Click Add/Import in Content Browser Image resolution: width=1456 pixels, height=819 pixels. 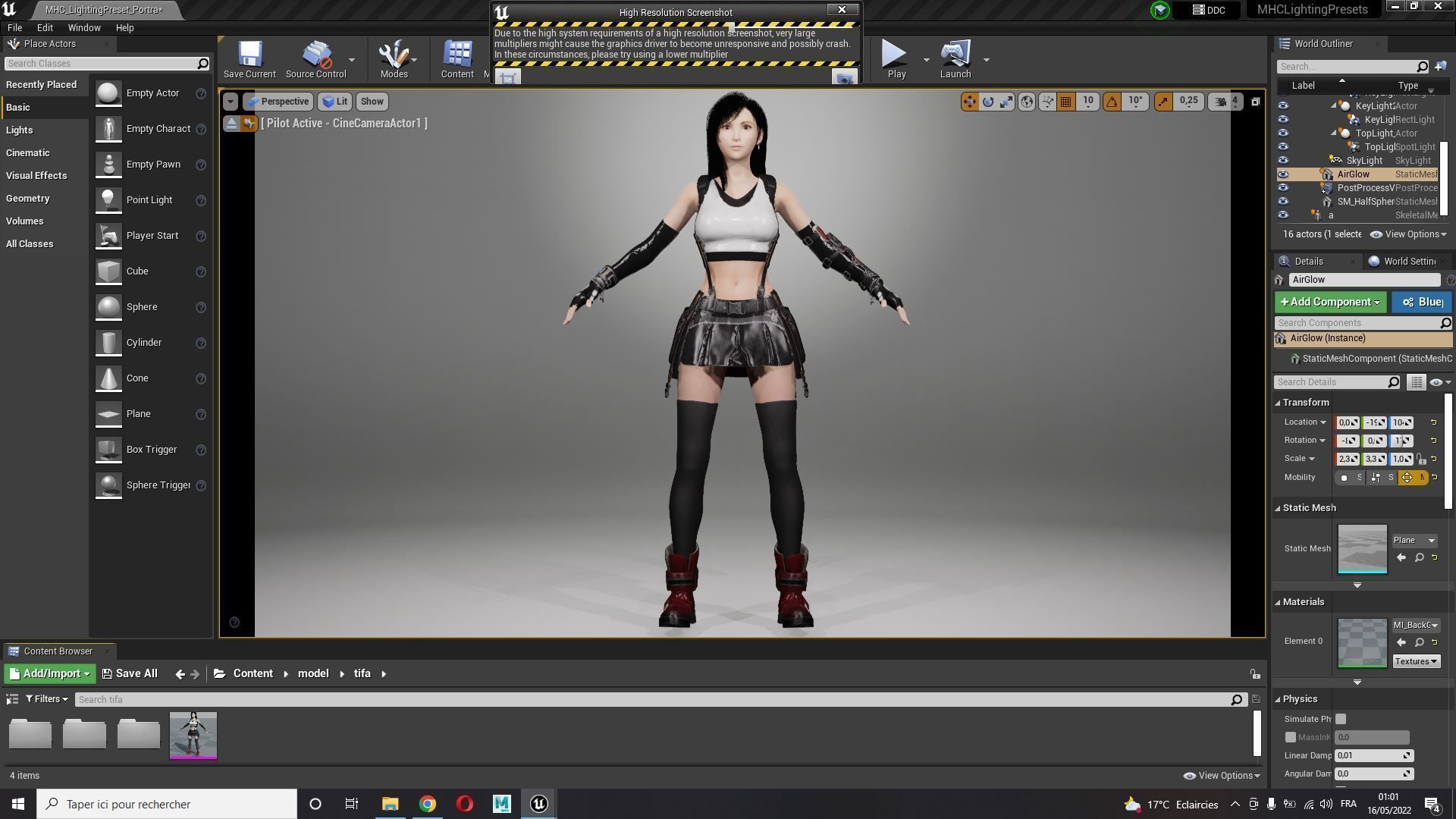pyautogui.click(x=49, y=674)
